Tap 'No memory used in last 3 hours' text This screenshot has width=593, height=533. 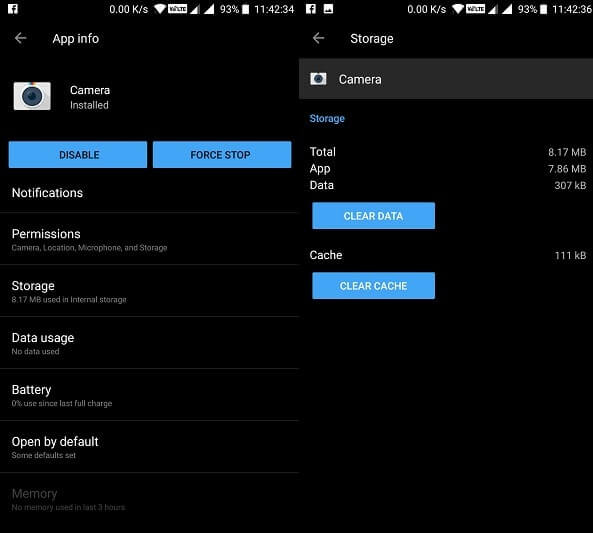tap(68, 507)
